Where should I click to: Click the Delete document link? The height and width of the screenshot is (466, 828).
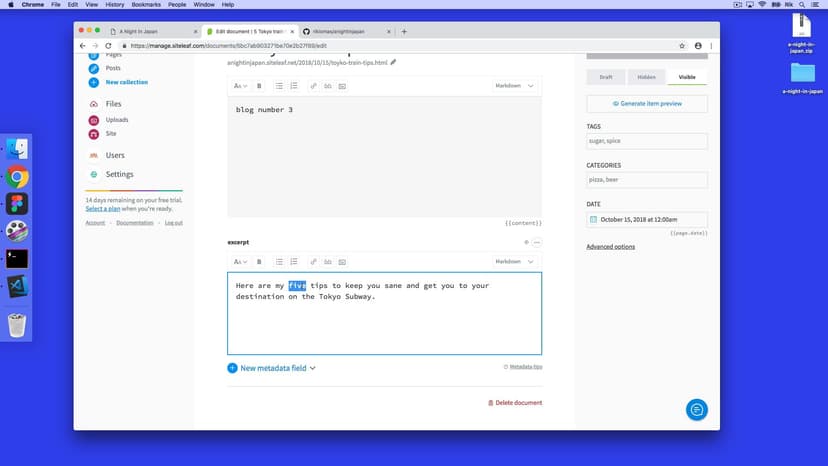point(515,402)
